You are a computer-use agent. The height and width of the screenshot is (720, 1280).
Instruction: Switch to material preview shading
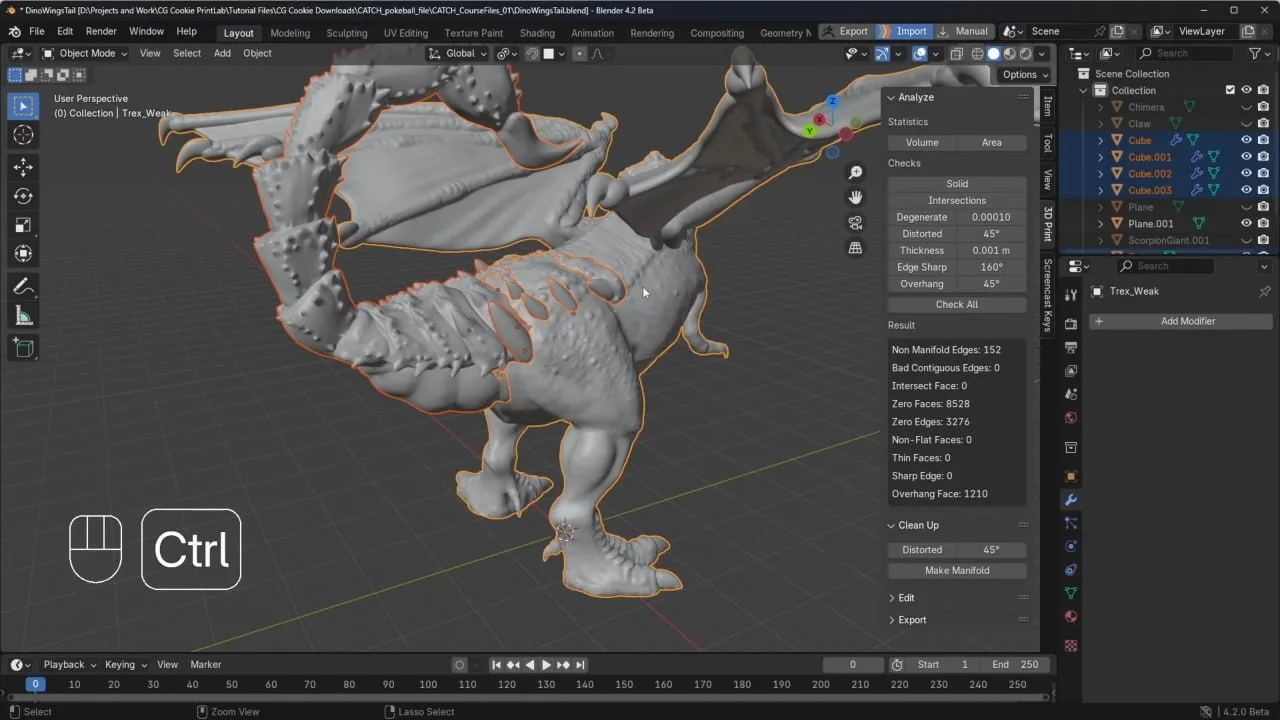[x=1010, y=53]
